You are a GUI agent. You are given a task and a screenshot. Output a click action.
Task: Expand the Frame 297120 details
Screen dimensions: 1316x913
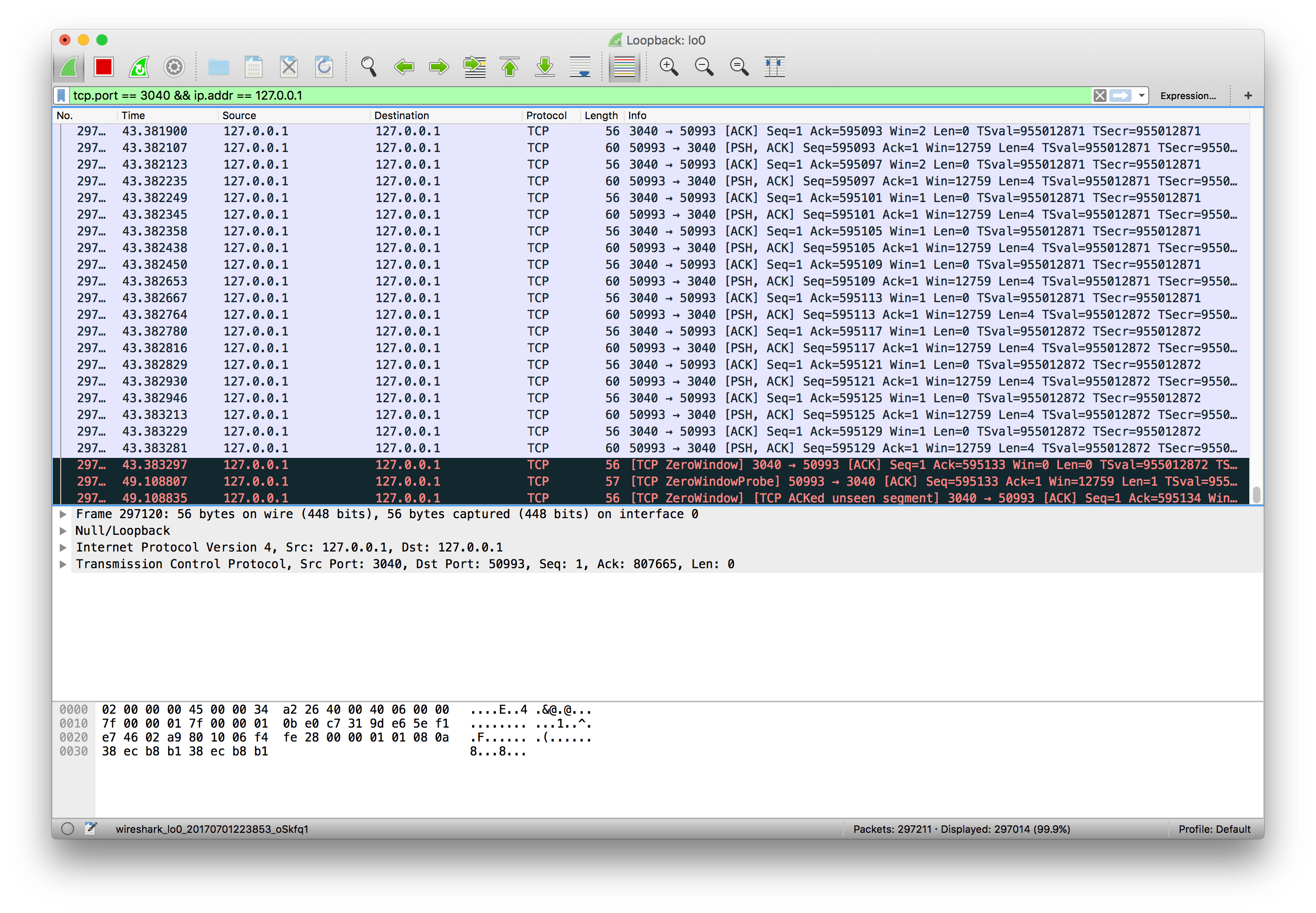[63, 514]
